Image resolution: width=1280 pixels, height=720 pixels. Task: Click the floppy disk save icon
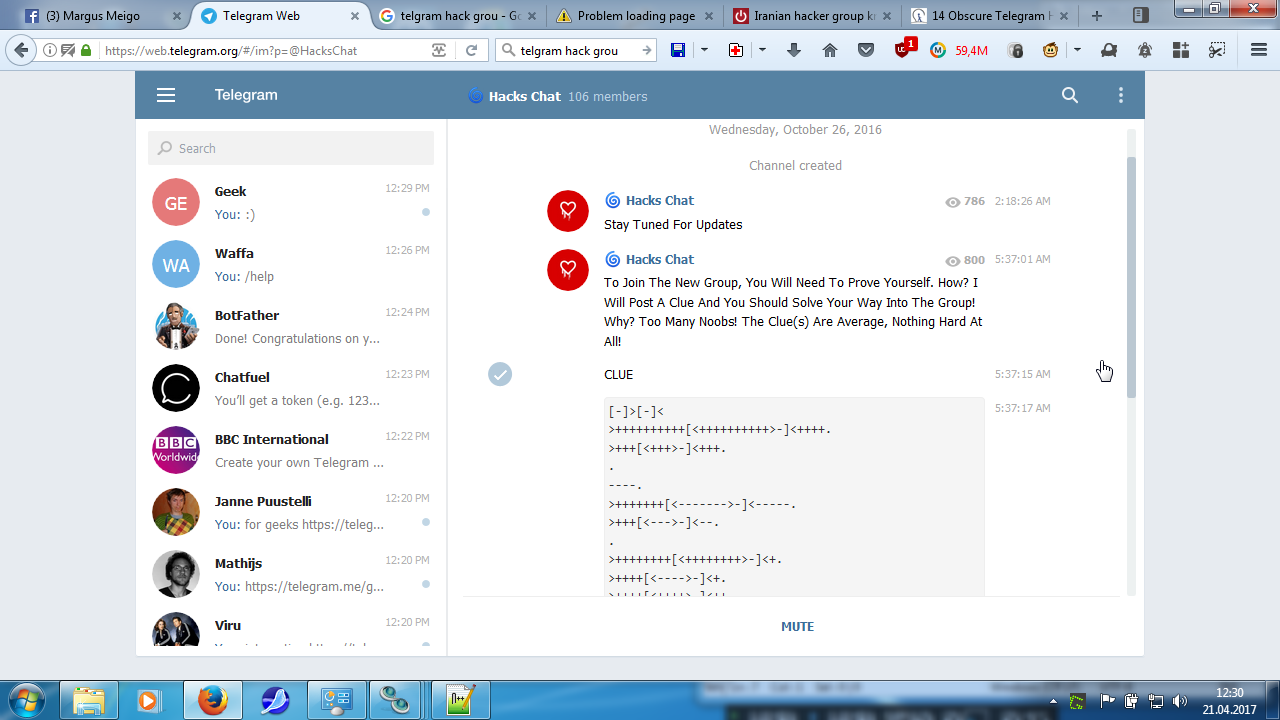click(678, 51)
